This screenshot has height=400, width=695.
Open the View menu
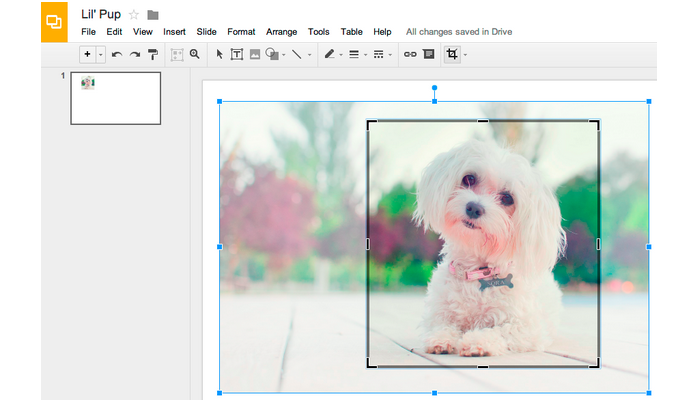143,32
